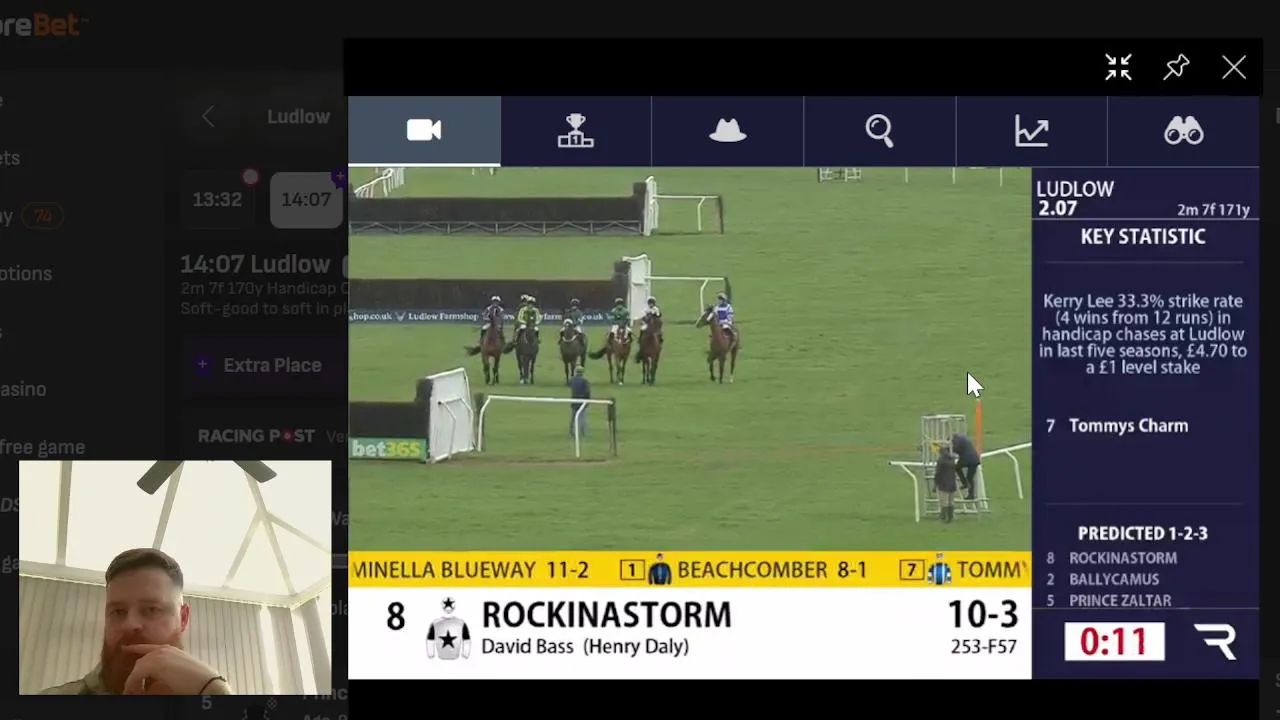The width and height of the screenshot is (1280, 720).
Task: Open the free game sidebar item
Action: pos(42,447)
